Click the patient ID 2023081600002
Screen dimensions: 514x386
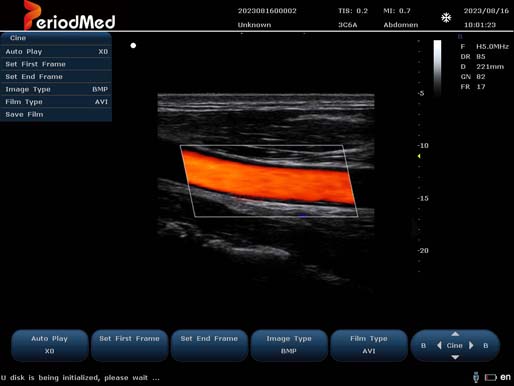[x=267, y=11]
